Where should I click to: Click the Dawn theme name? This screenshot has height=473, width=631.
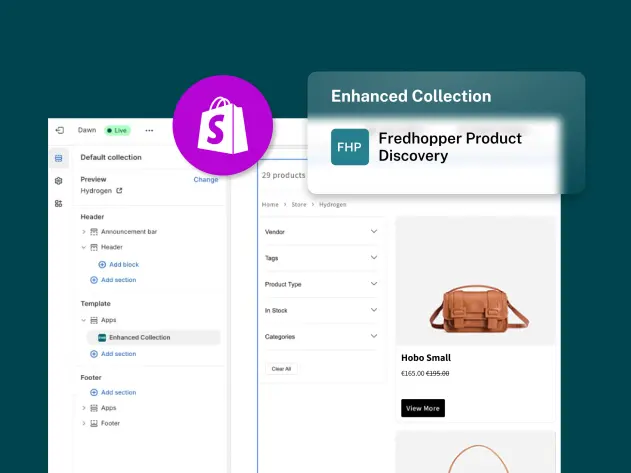[87, 130]
